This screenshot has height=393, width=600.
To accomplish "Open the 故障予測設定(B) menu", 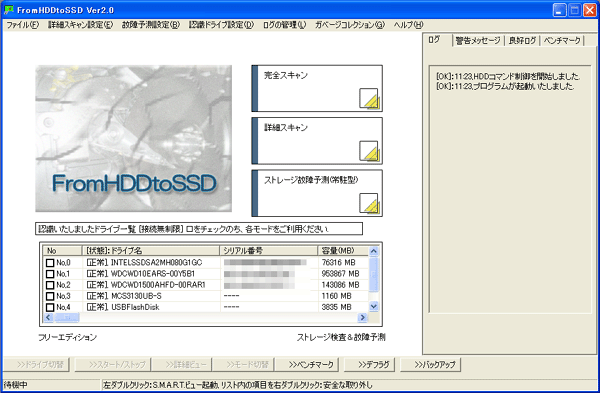I will pos(151,25).
